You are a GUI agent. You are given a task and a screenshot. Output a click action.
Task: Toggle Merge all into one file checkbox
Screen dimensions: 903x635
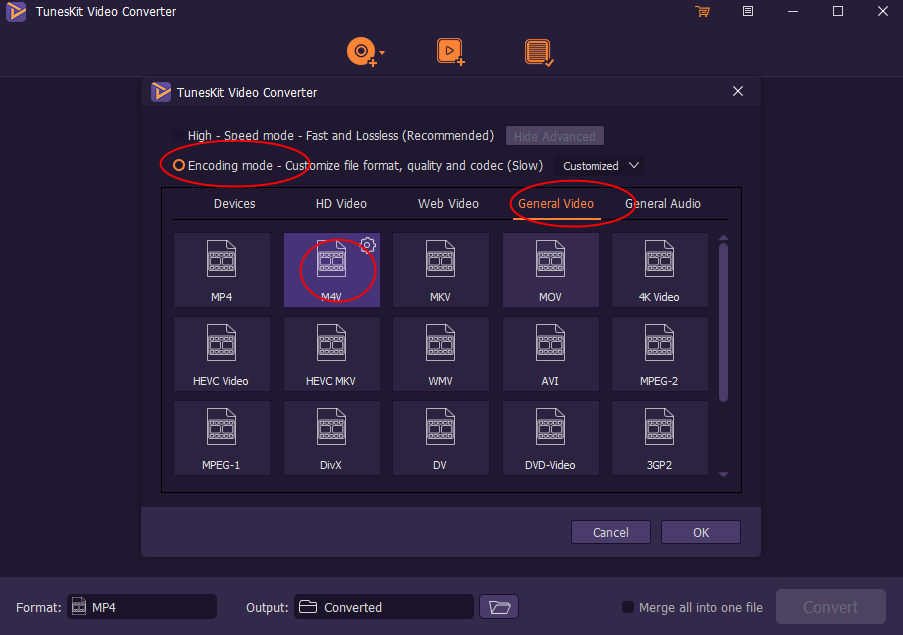pos(628,607)
